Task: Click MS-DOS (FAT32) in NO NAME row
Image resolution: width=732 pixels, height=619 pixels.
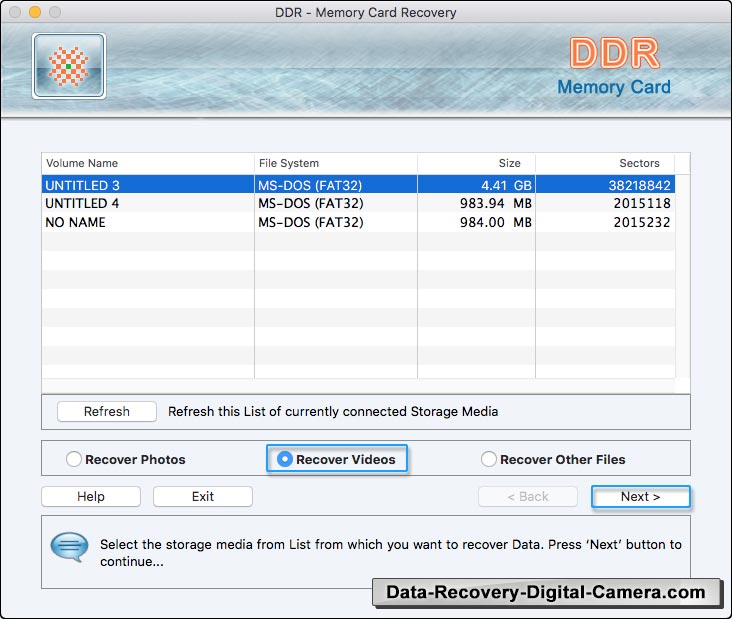Action: tap(311, 223)
